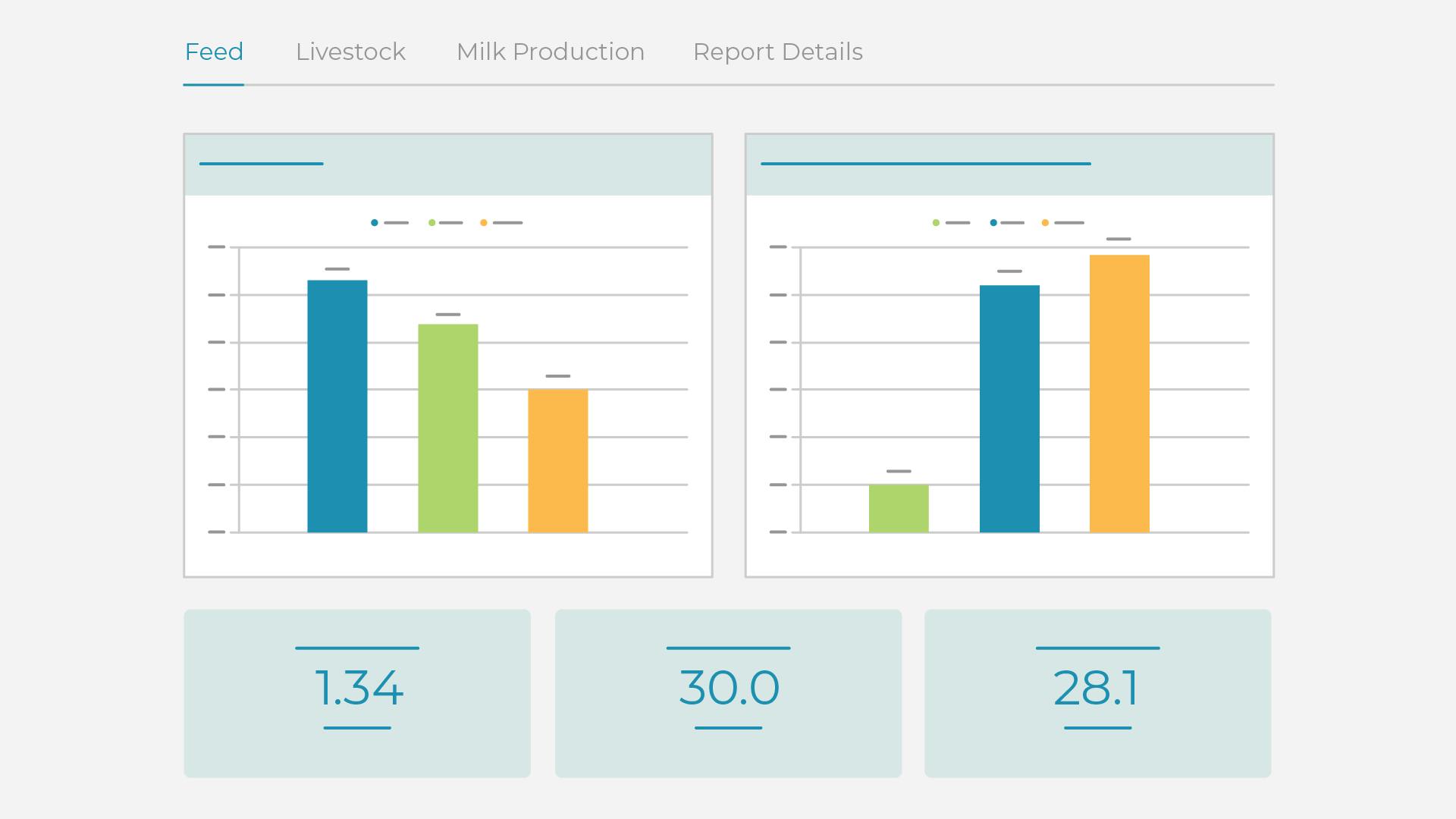Open the Milk Production tab
Image resolution: width=1456 pixels, height=819 pixels.
pyautogui.click(x=550, y=52)
